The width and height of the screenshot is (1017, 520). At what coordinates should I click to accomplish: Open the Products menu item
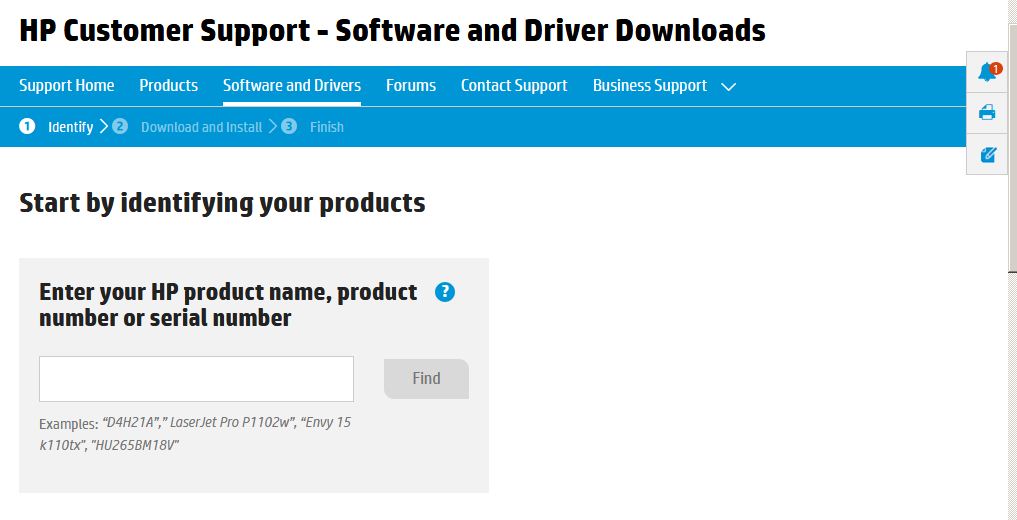pyautogui.click(x=169, y=86)
